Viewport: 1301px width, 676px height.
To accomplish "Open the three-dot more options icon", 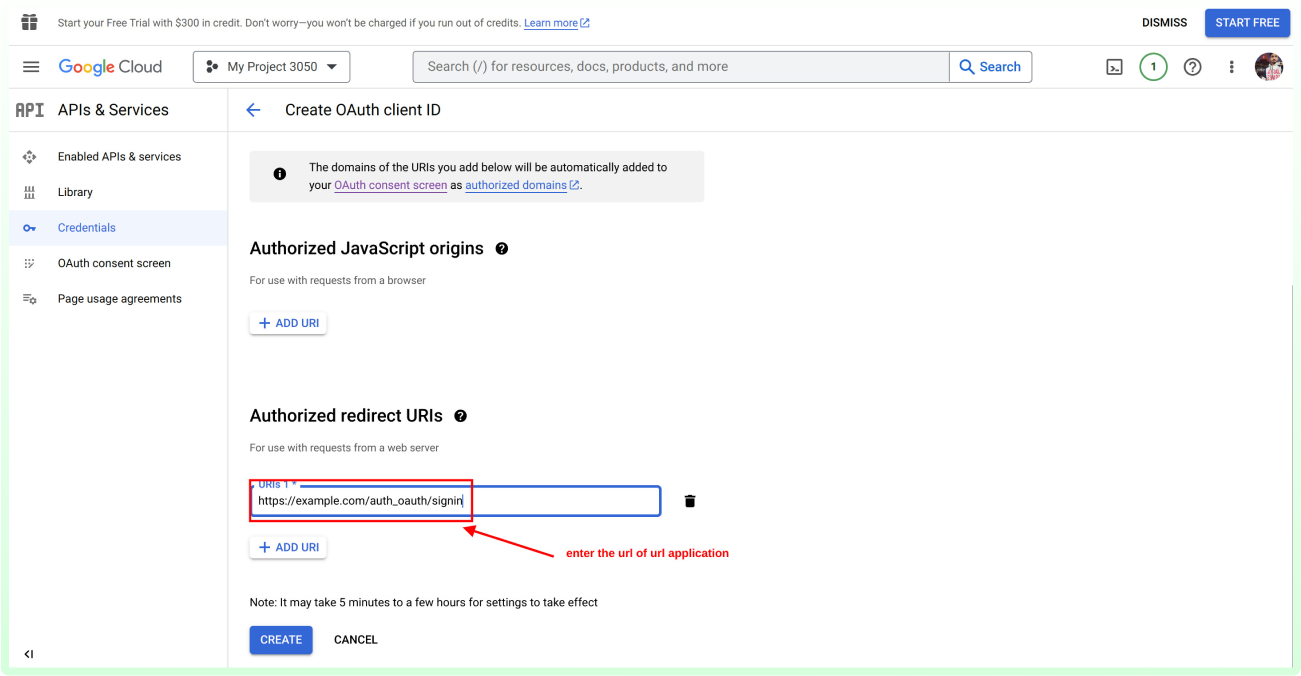I will point(1231,66).
